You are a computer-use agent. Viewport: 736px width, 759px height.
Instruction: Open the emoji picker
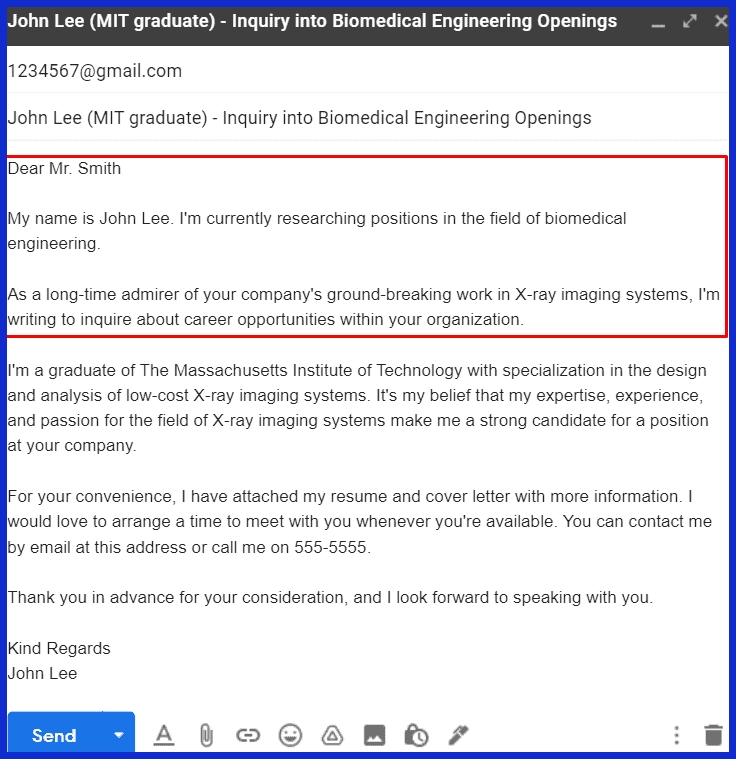290,735
